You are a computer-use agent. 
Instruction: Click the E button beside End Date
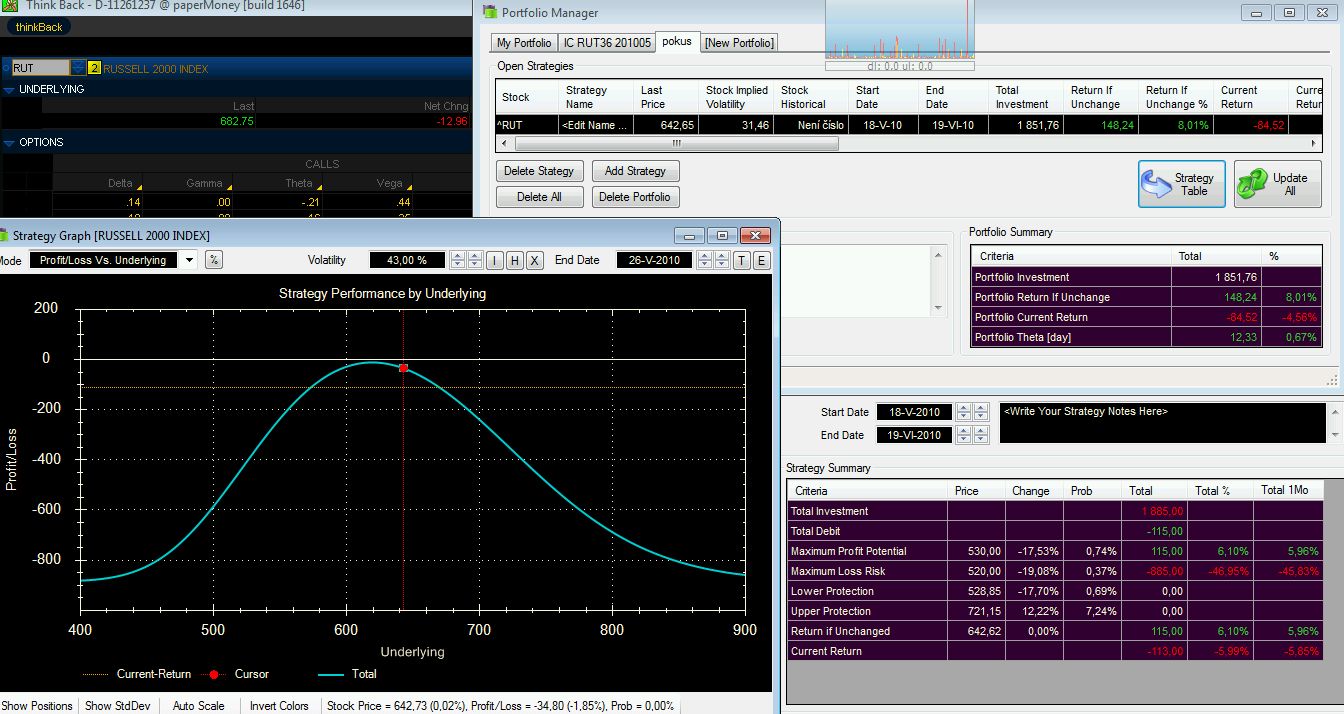[762, 260]
